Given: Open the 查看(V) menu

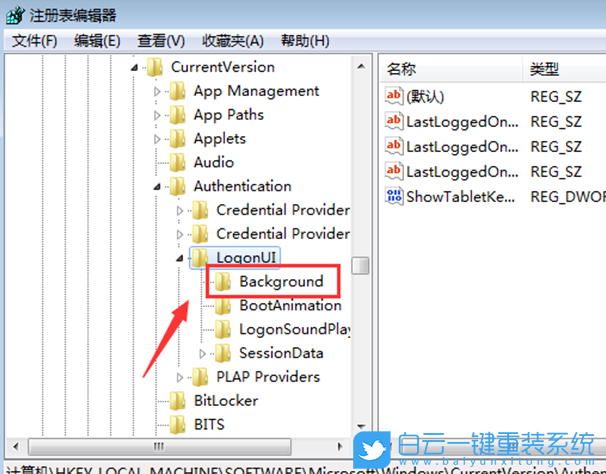Looking at the screenshot, I should point(161,41).
